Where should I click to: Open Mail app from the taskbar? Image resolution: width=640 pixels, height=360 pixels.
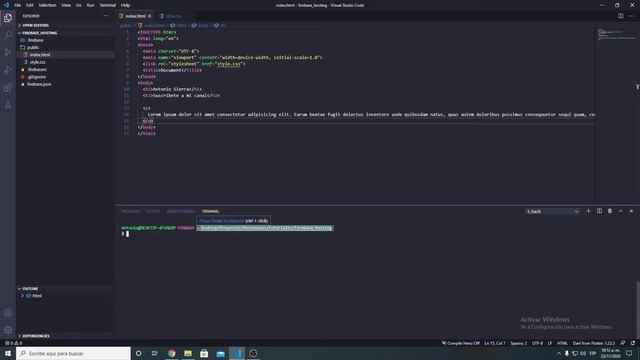[220, 353]
